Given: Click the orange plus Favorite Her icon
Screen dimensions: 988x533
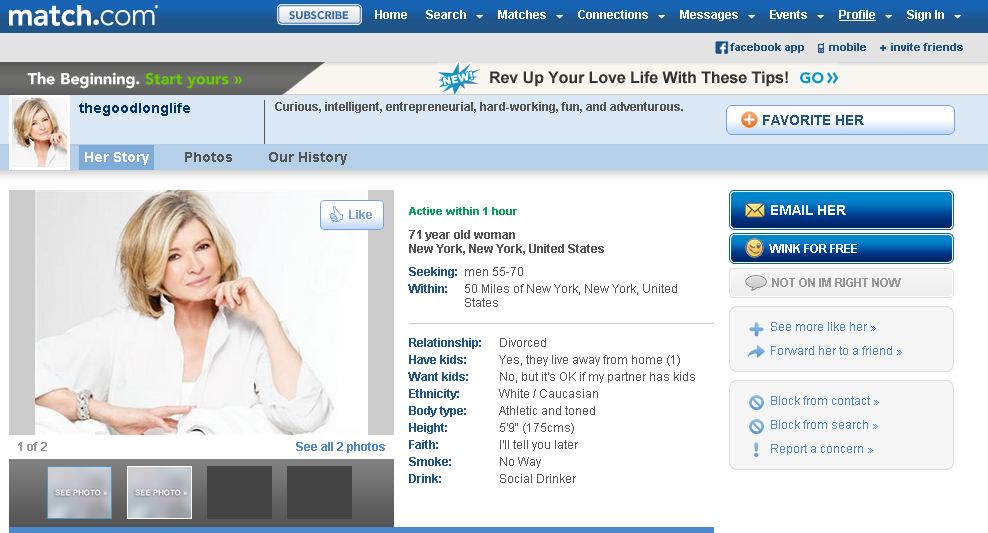Looking at the screenshot, I should pyautogui.click(x=749, y=120).
